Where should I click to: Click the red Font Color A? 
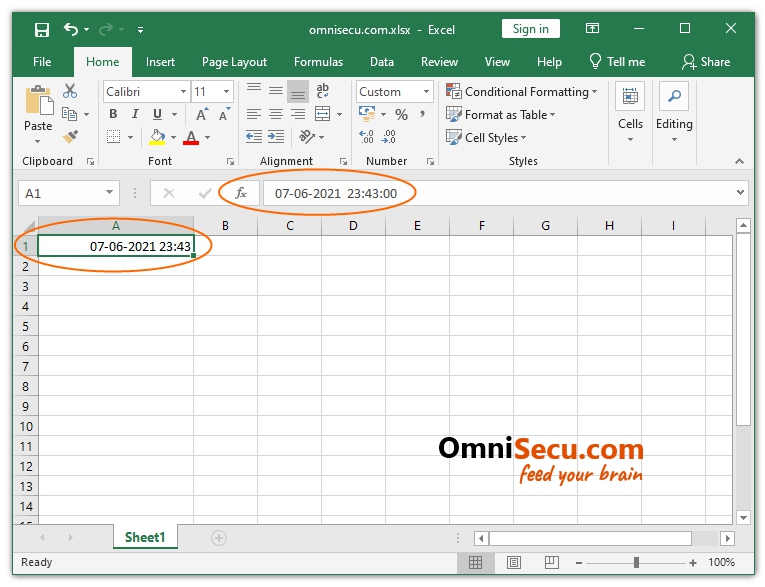coord(191,137)
